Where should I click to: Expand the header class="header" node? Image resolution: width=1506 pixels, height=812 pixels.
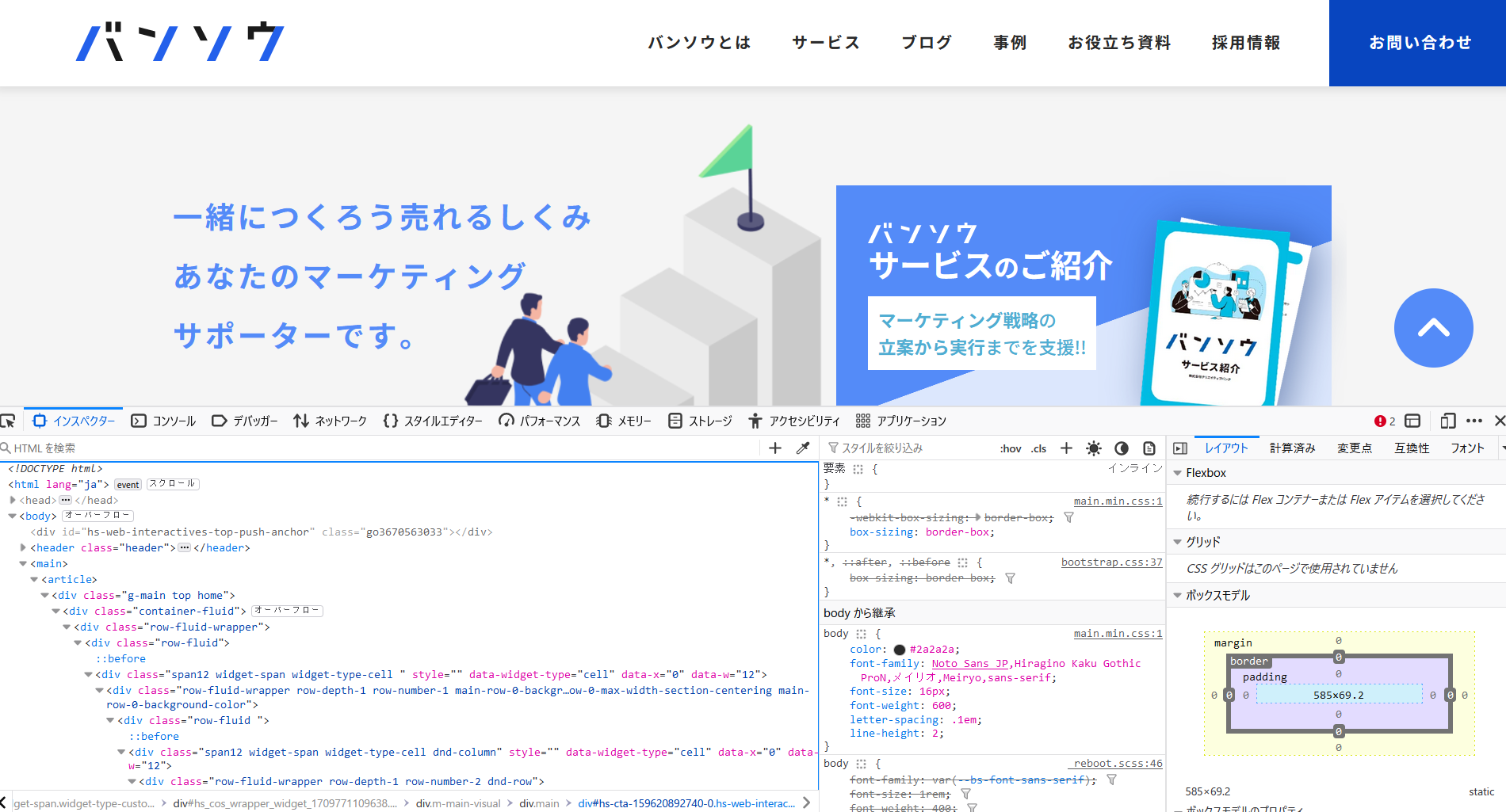pos(23,547)
